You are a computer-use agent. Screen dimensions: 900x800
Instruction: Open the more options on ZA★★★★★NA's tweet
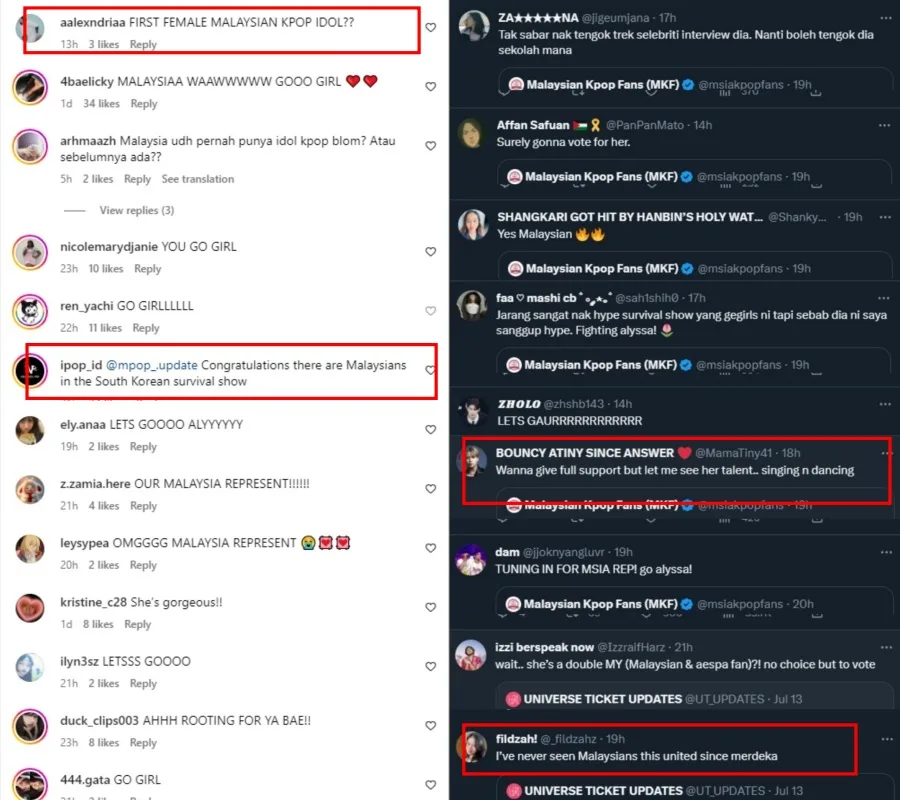click(x=884, y=18)
